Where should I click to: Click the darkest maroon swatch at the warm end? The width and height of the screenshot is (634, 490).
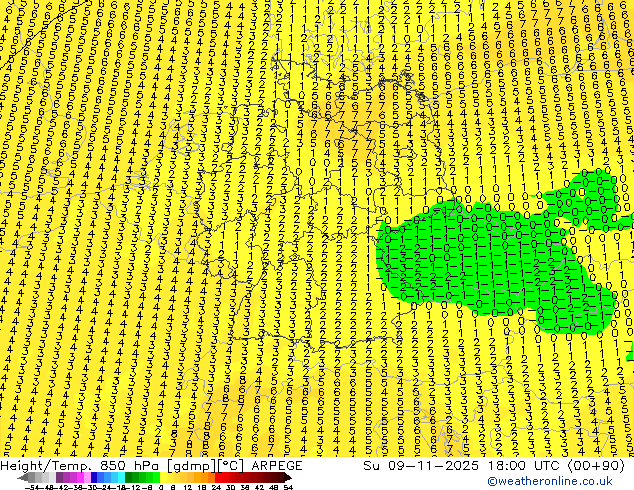pos(281,478)
